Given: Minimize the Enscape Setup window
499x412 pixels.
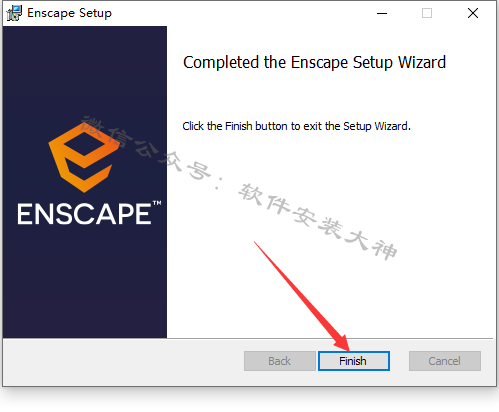Looking at the screenshot, I should [x=382, y=13].
